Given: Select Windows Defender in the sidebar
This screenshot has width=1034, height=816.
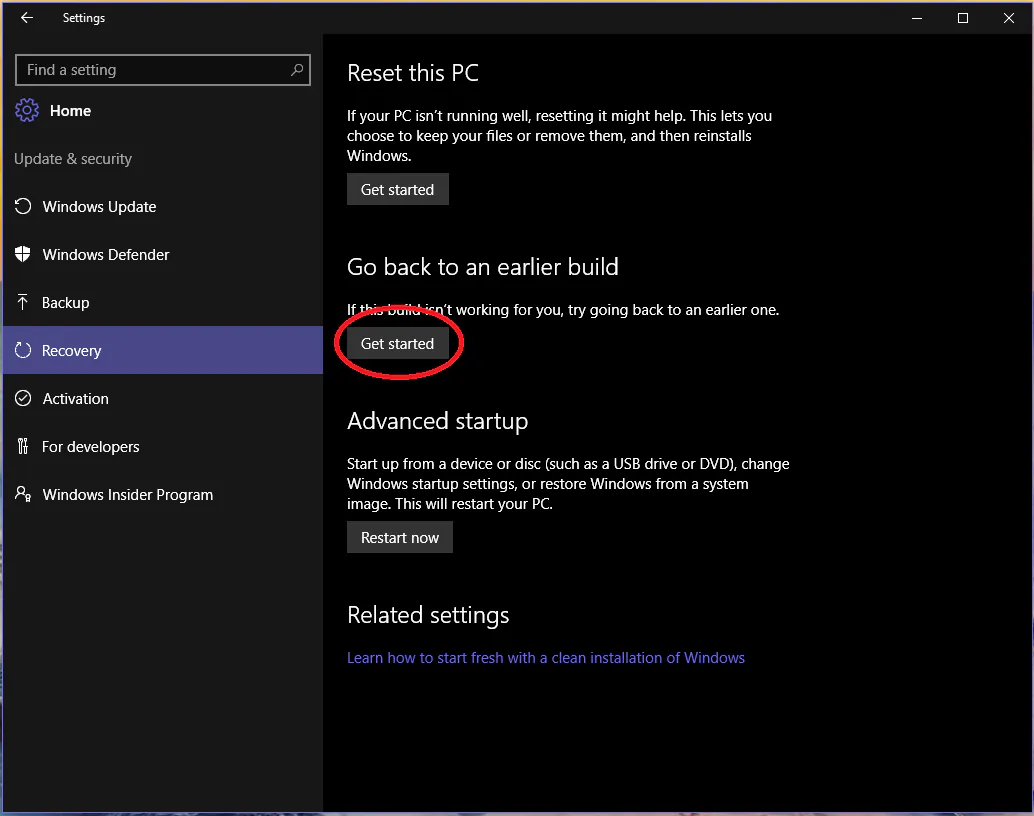Looking at the screenshot, I should pyautogui.click(x=163, y=255).
